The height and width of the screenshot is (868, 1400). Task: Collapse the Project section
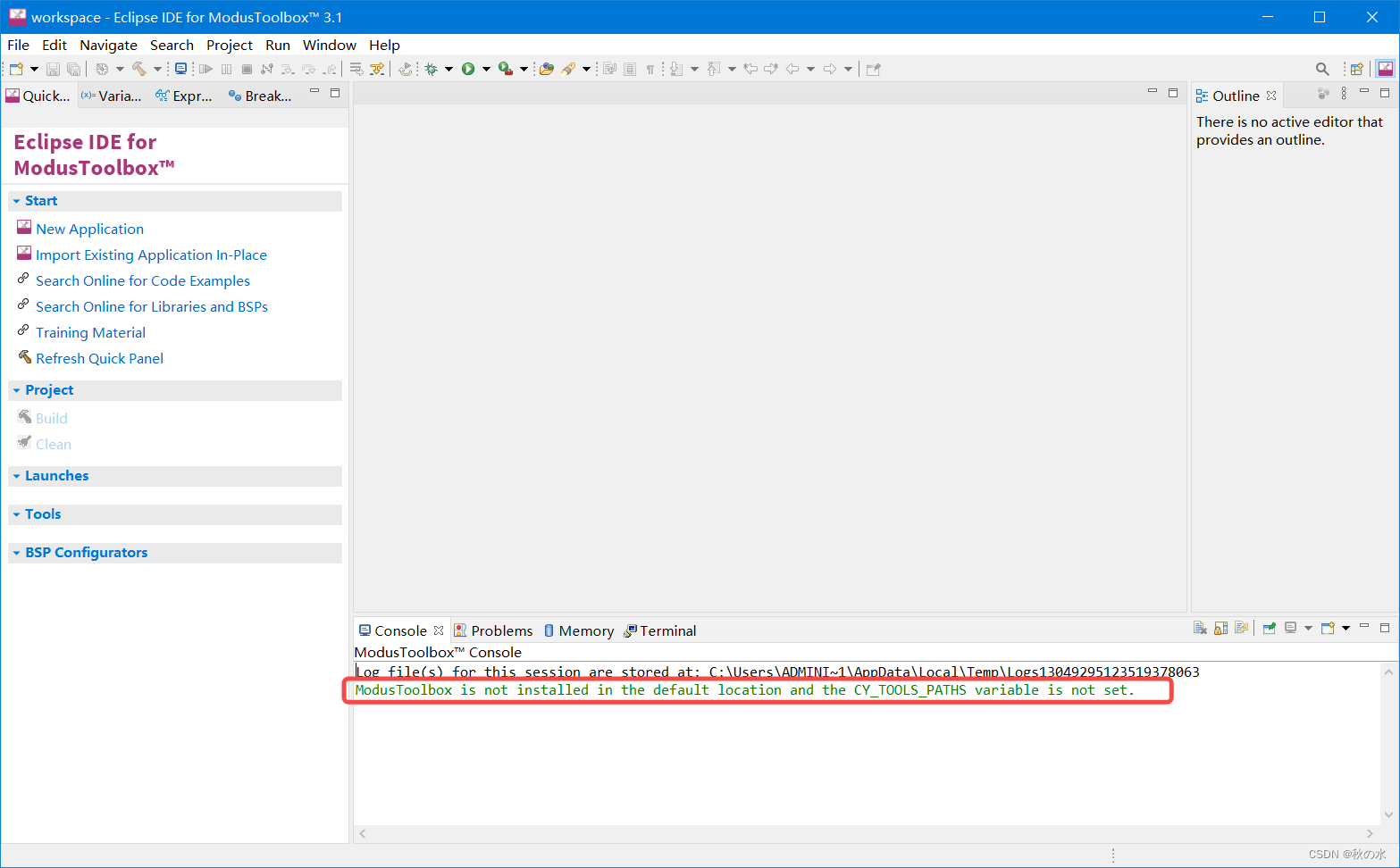16,390
